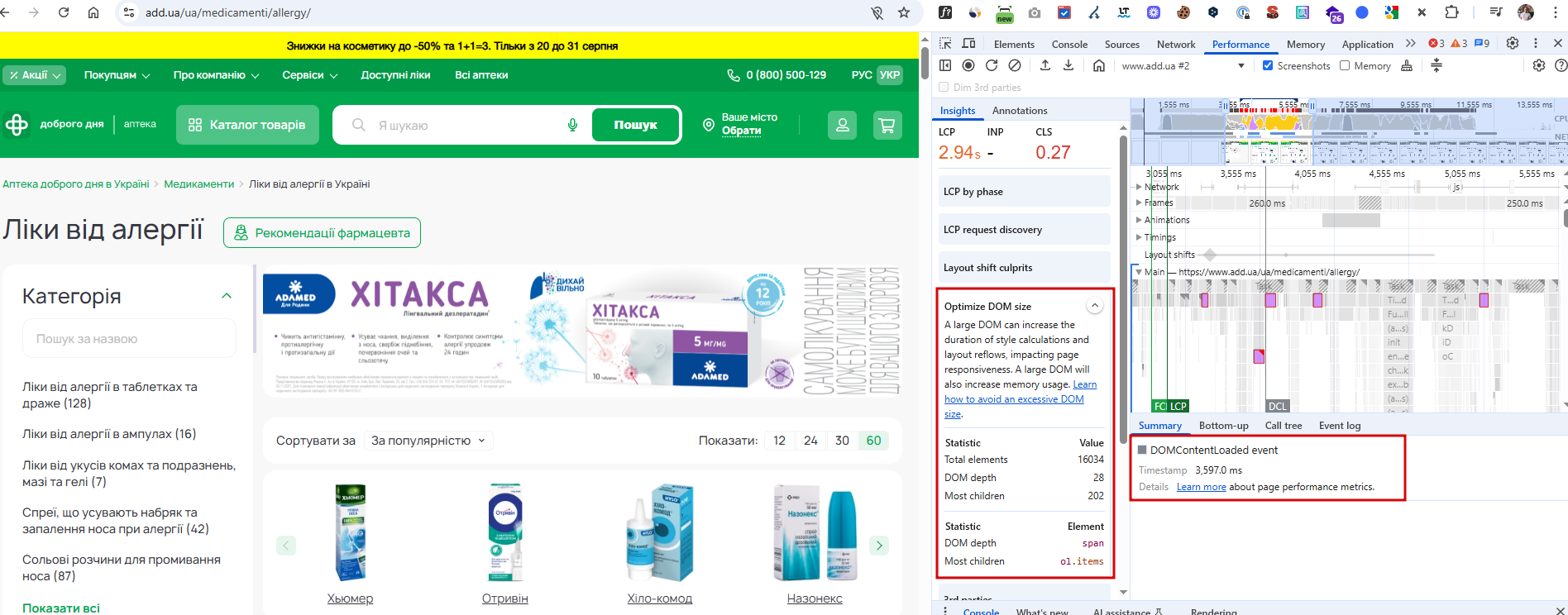
Task: Open the Call tree tab
Action: 1284,426
